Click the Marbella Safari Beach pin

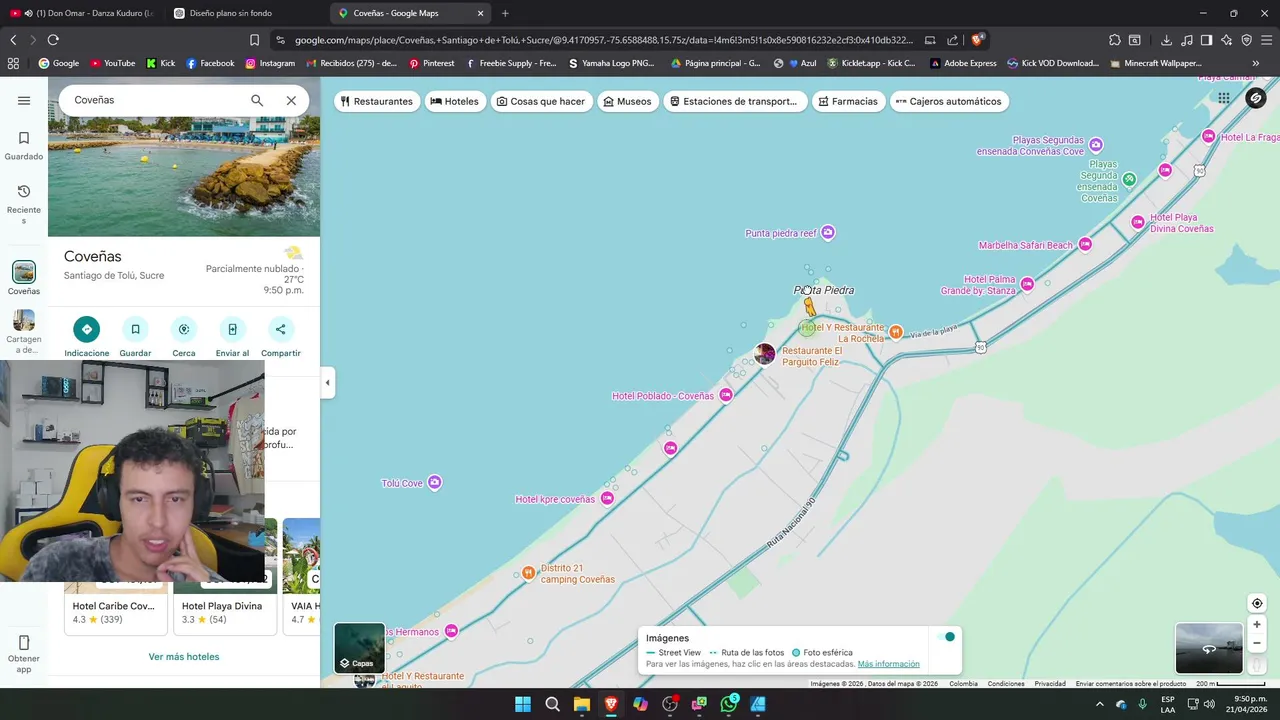[1085, 245]
